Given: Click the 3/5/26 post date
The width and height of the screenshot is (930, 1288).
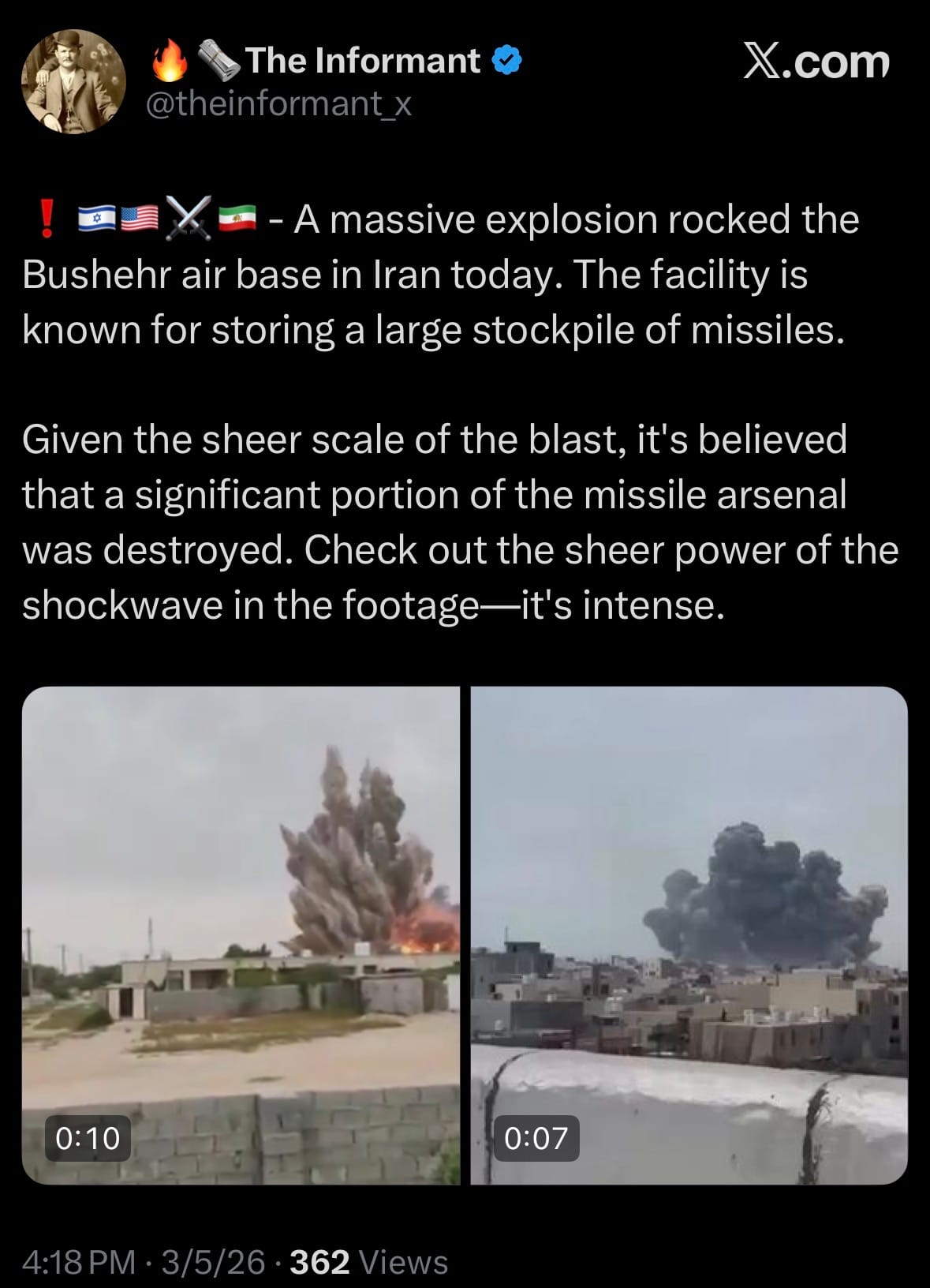Looking at the screenshot, I should point(213,1262).
